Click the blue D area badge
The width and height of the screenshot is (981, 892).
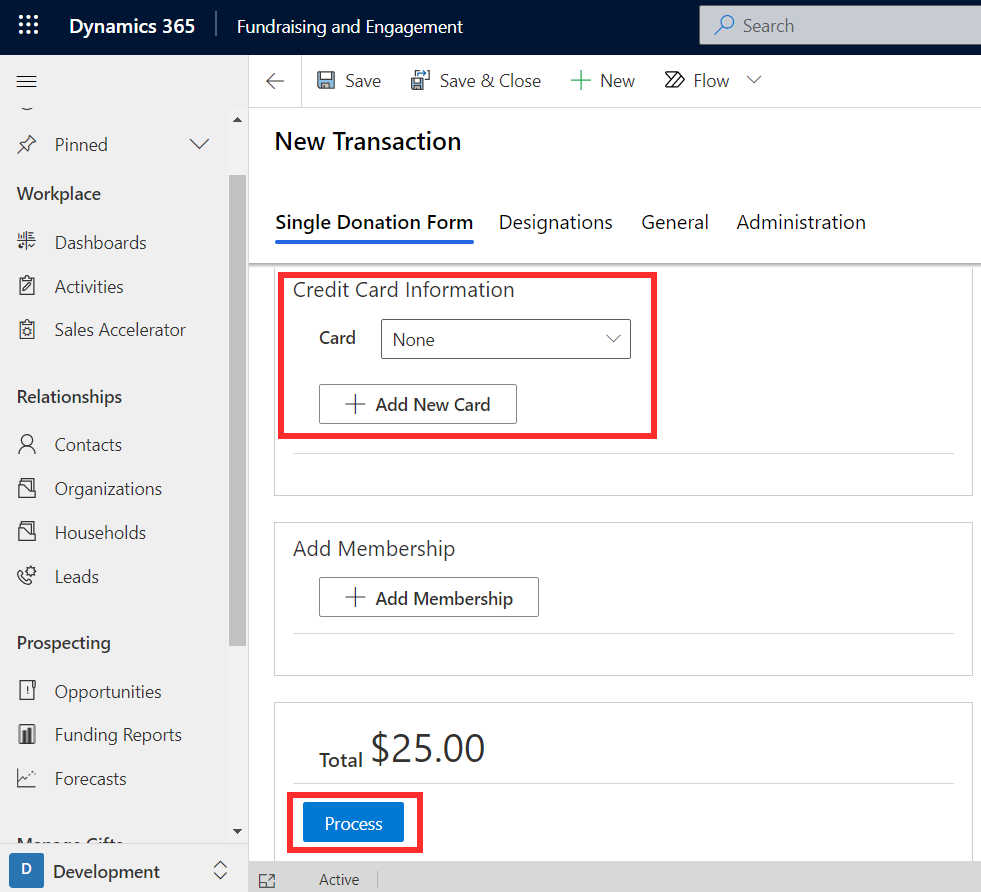pyautogui.click(x=26, y=870)
